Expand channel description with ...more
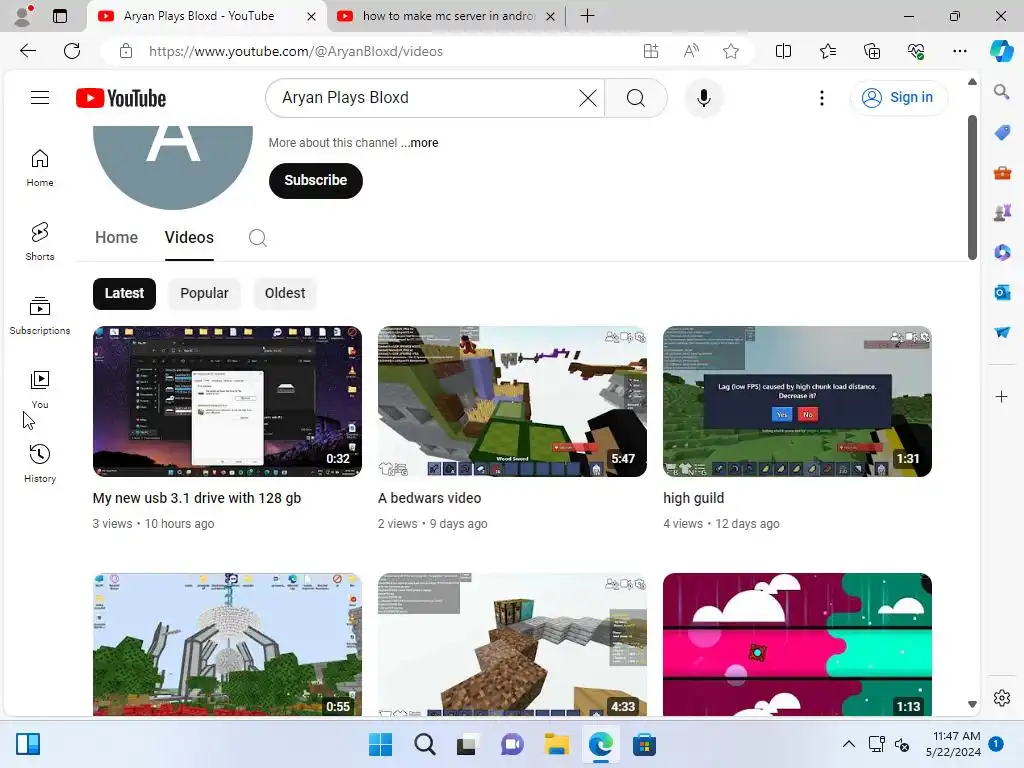1024x768 pixels. 419,143
